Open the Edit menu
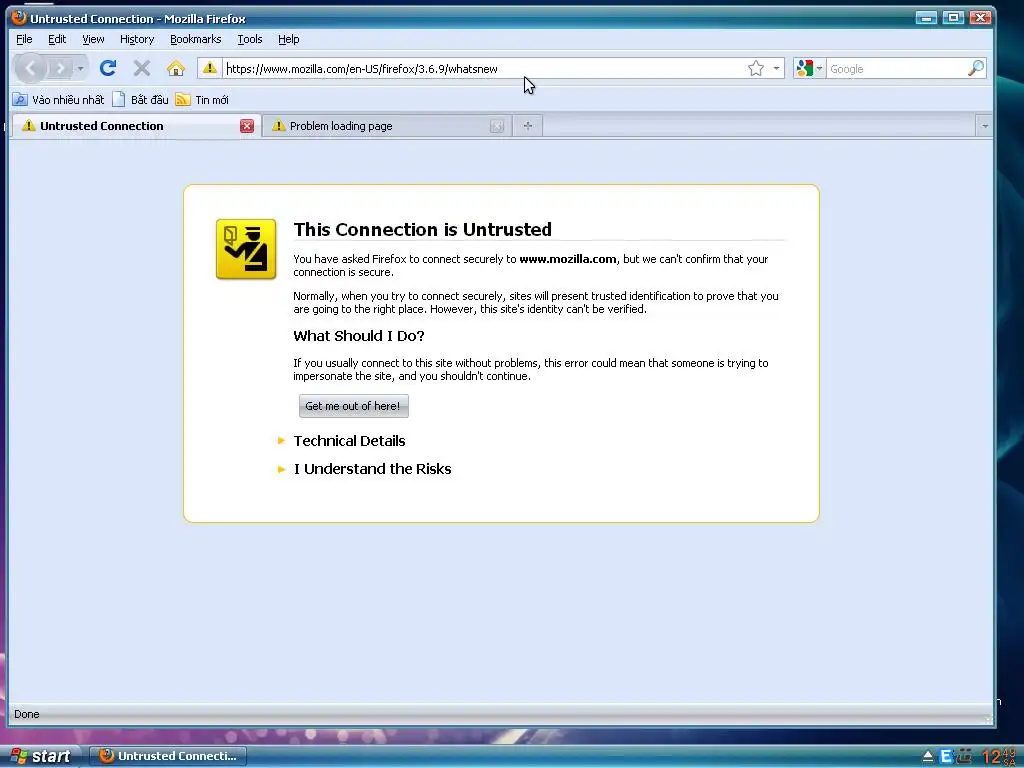Image resolution: width=1024 pixels, height=768 pixels. 57,39
